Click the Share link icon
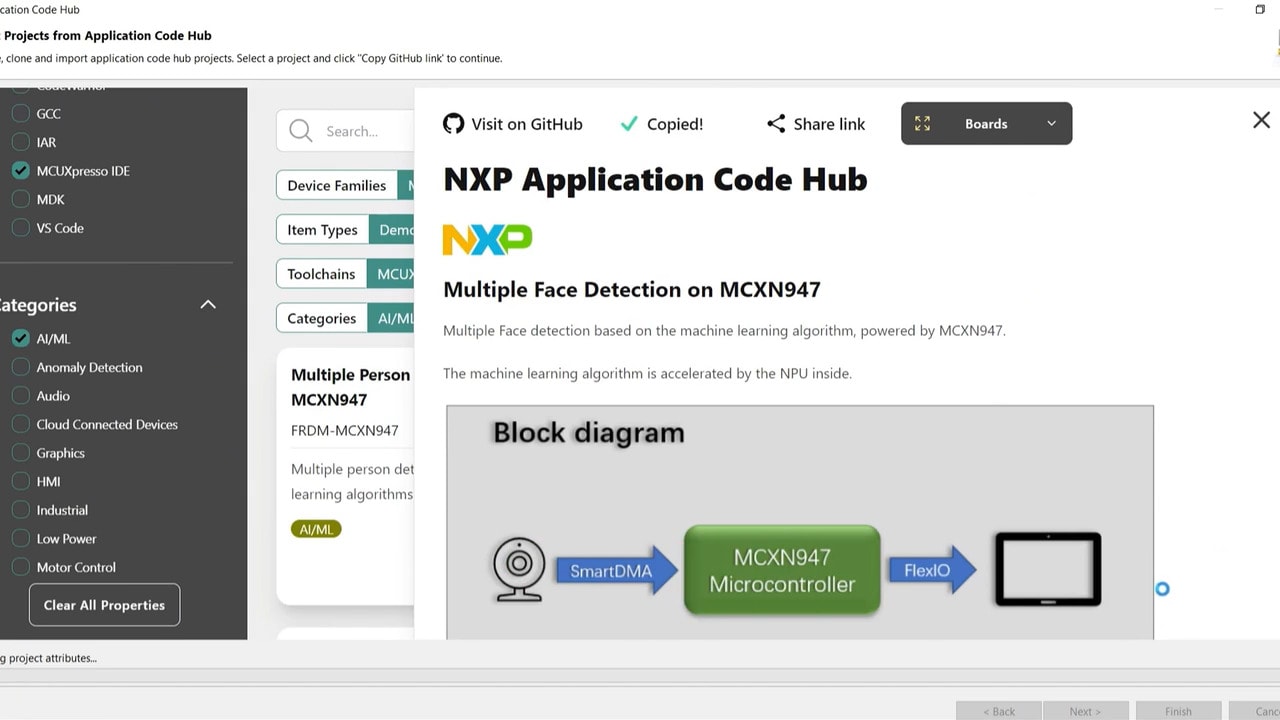This screenshot has height=720, width=1280. point(776,124)
